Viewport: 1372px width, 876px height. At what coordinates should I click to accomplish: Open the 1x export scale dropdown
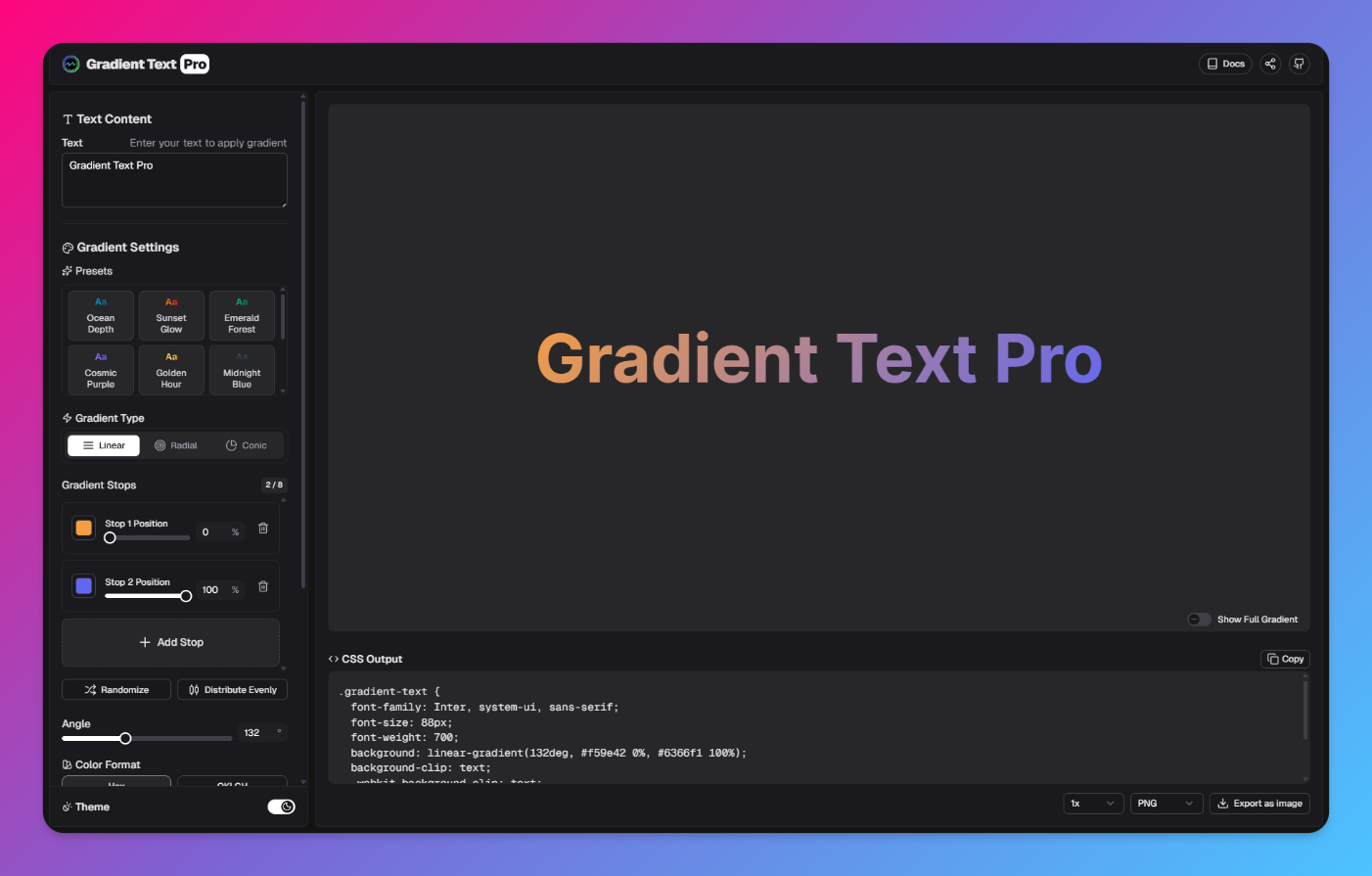tap(1092, 804)
